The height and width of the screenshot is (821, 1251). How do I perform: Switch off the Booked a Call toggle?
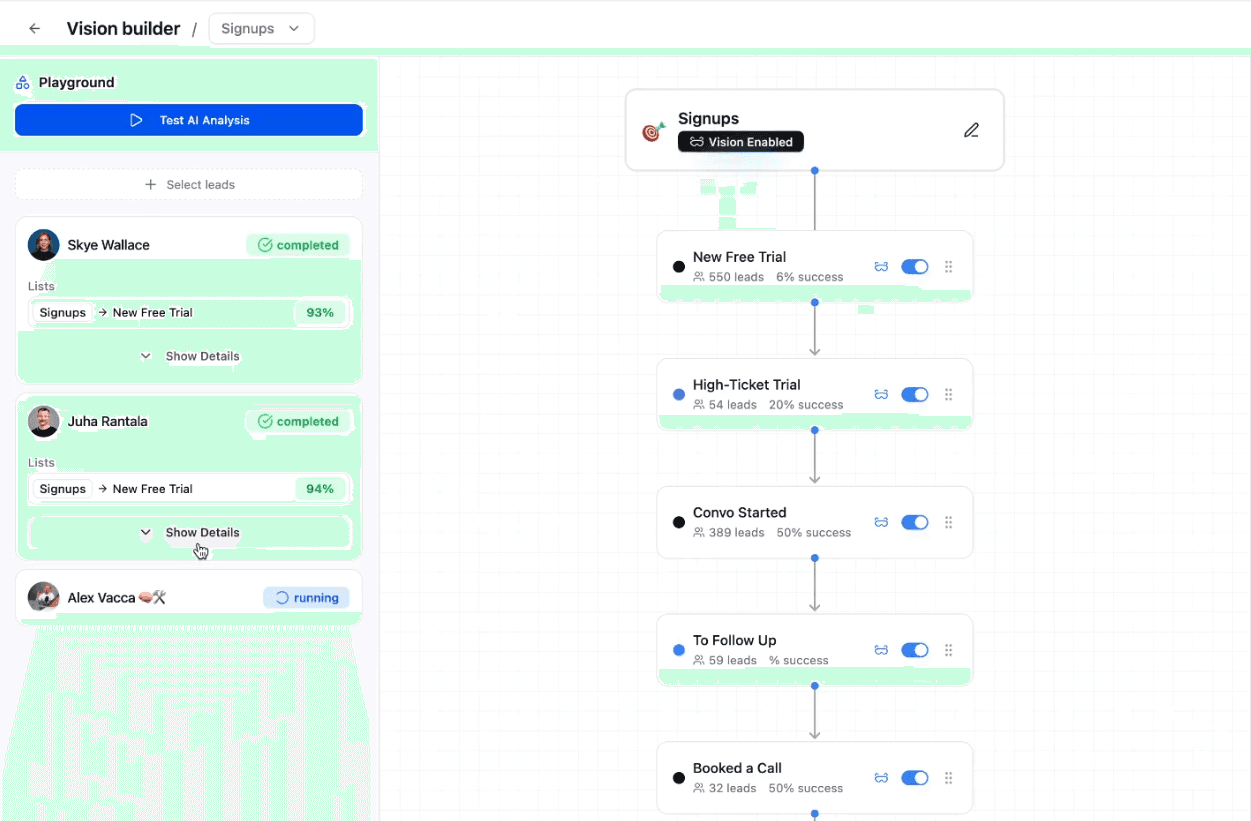[x=914, y=777]
